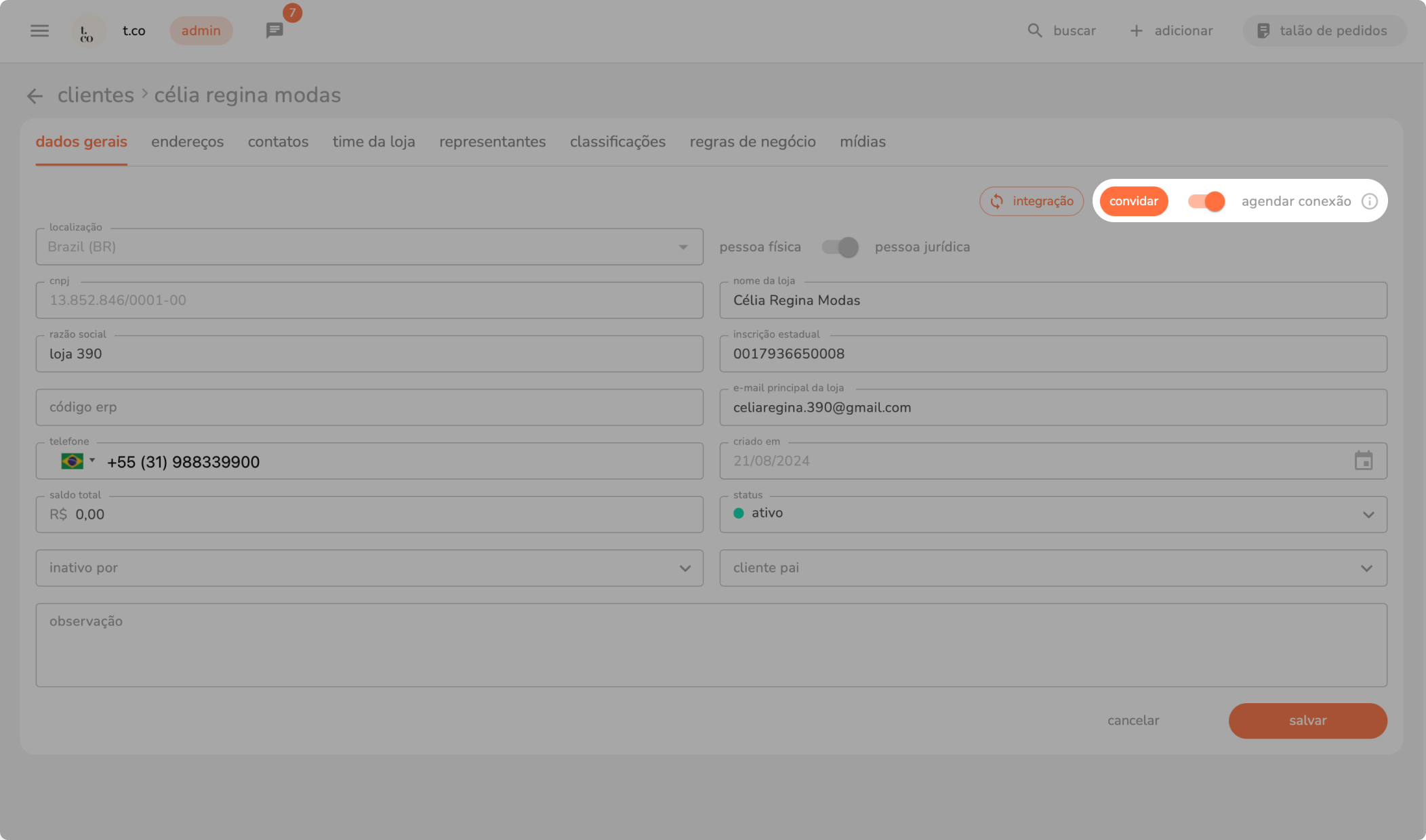Click the convidar button
This screenshot has width=1426, height=840.
tap(1133, 201)
